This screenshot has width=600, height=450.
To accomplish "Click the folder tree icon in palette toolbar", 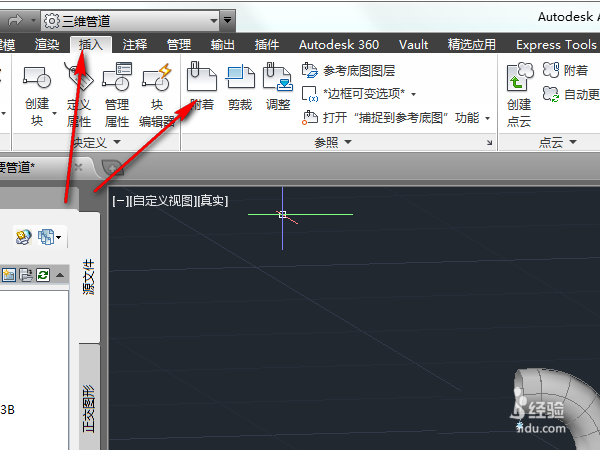I will point(26,275).
